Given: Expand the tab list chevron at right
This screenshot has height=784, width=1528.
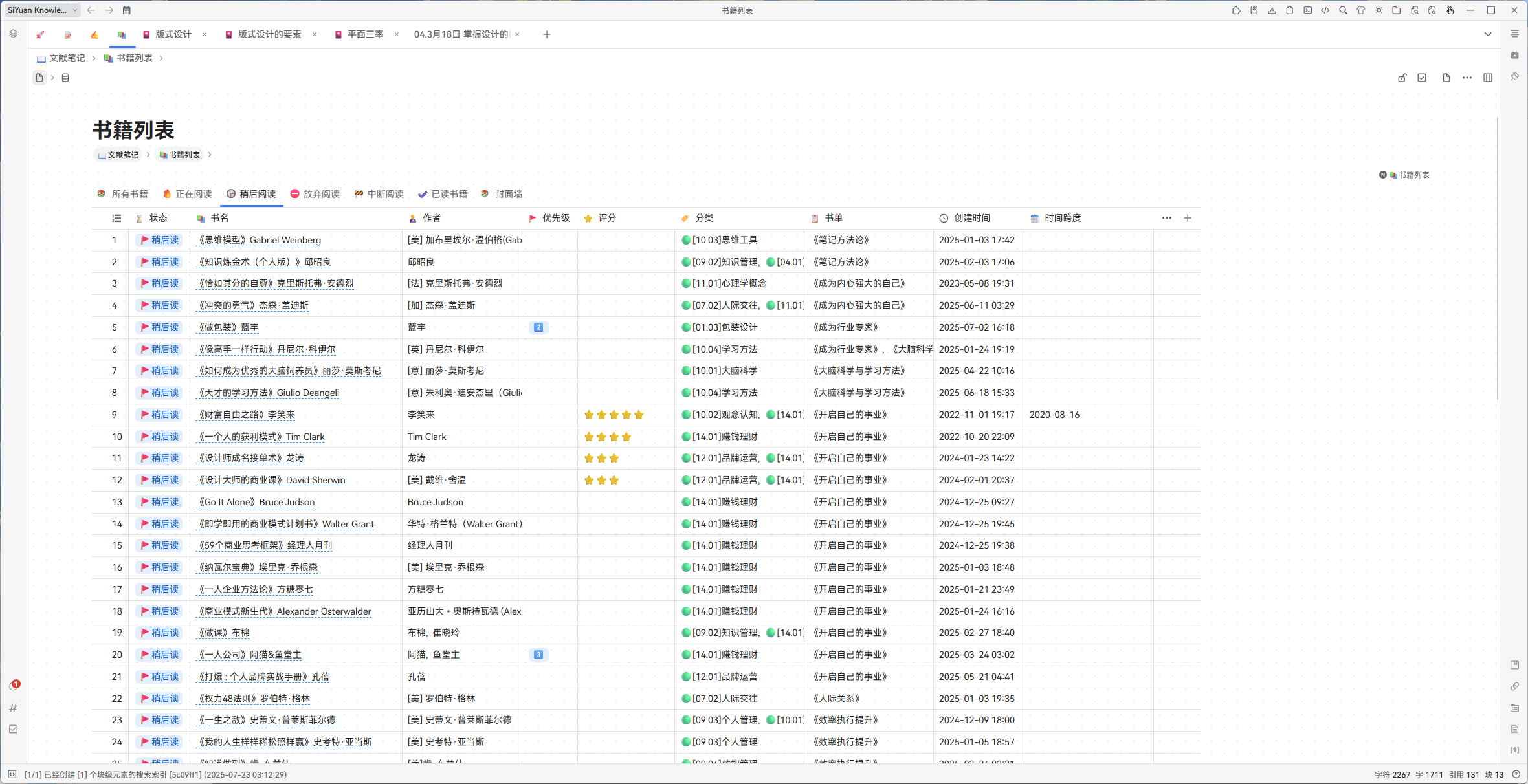Looking at the screenshot, I should (x=1488, y=34).
